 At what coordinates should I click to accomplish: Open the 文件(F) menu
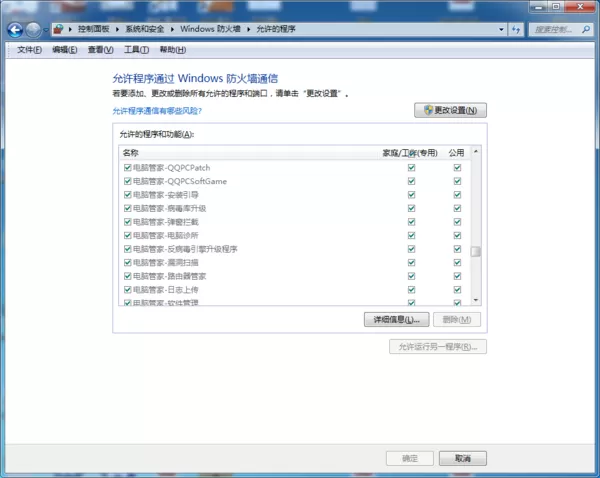[x=29, y=50]
